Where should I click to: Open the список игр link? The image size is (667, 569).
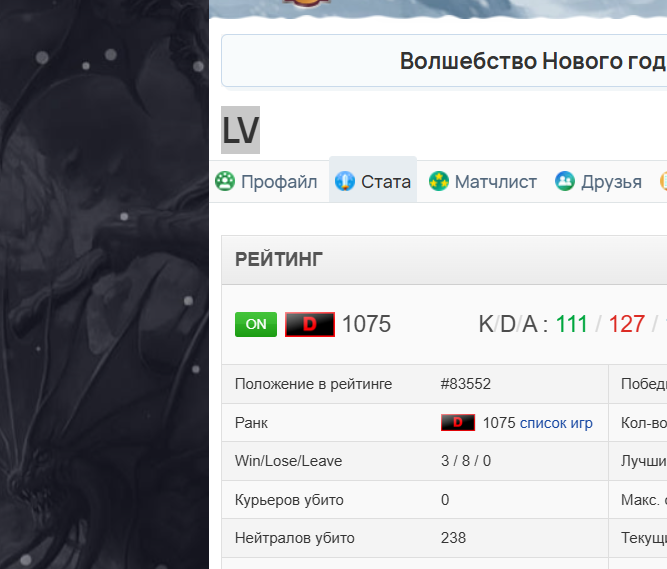point(556,423)
